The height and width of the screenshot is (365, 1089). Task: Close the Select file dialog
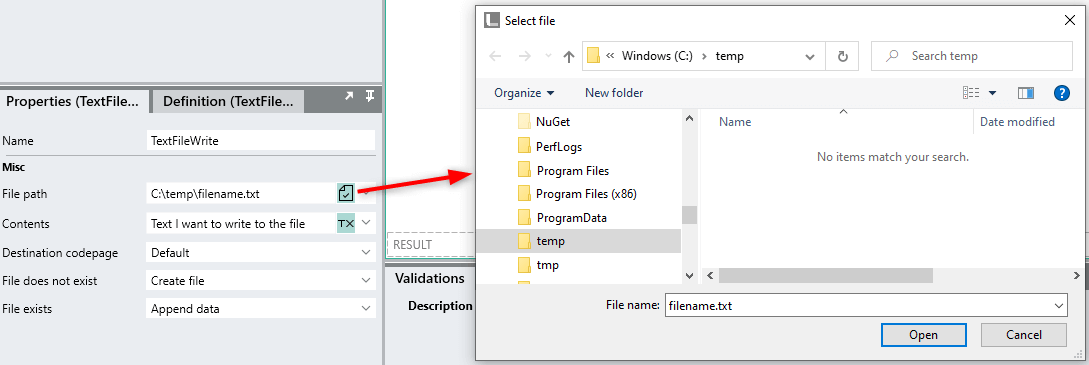(x=1070, y=20)
